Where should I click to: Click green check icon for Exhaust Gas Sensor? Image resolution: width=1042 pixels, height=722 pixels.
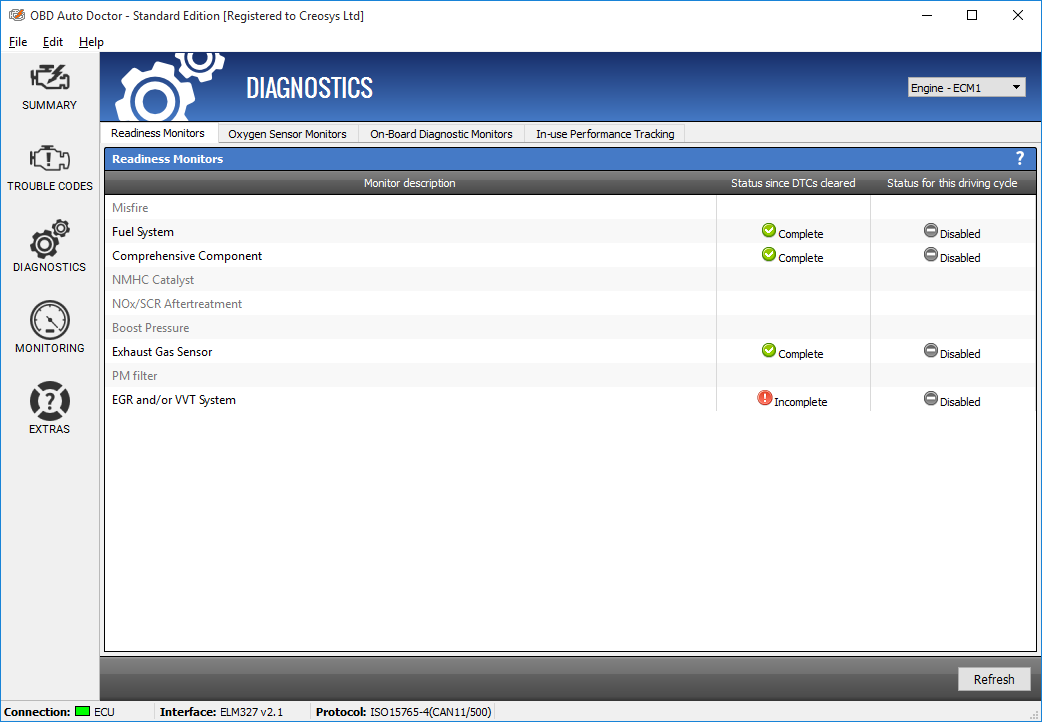coord(769,350)
